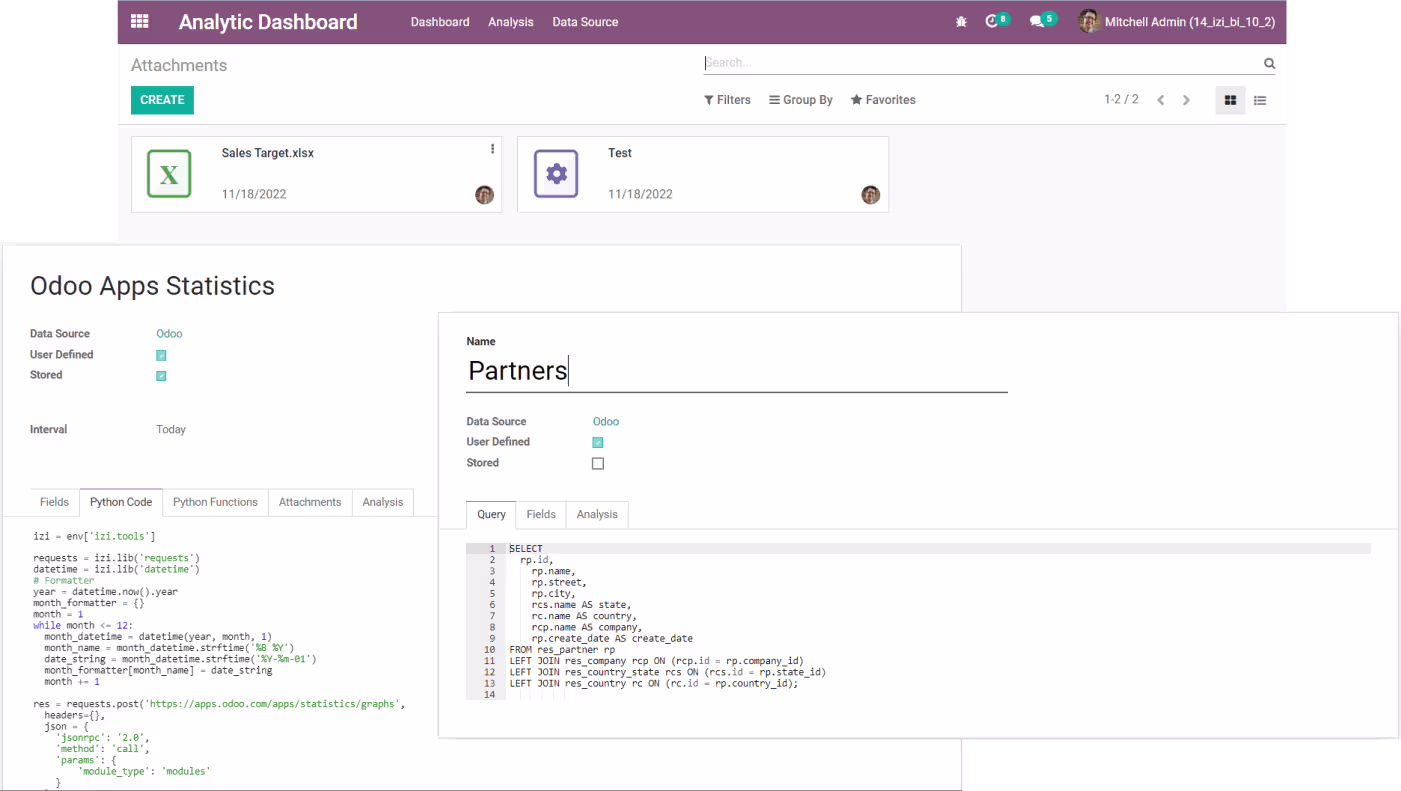Click the pager counter 1-2 / 2
1401x791 pixels.
(x=1121, y=99)
